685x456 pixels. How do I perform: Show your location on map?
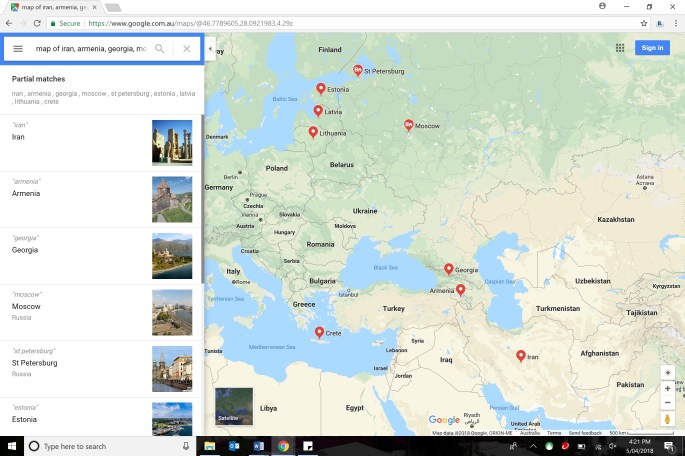(667, 373)
